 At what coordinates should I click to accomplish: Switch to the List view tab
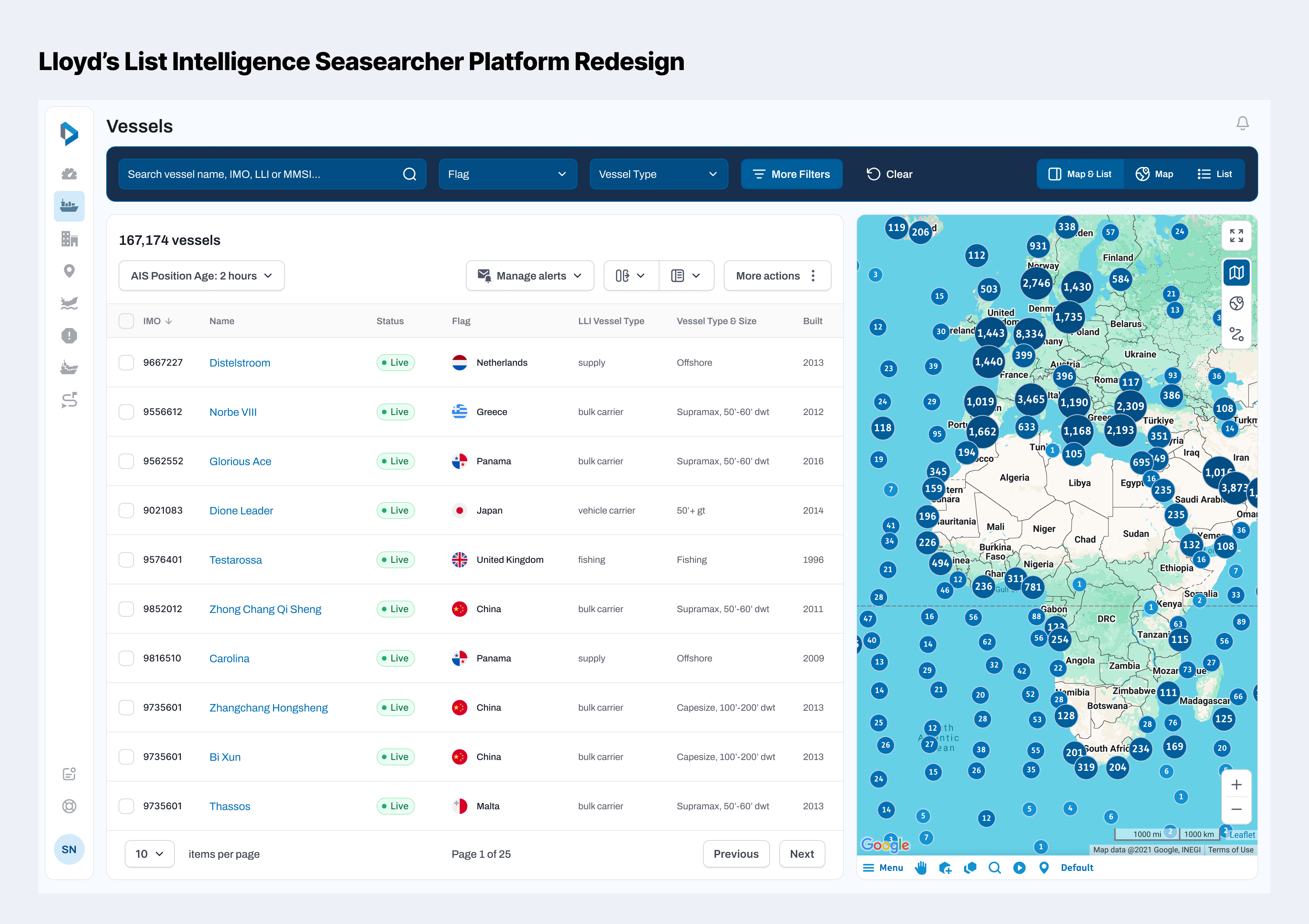pos(1214,174)
